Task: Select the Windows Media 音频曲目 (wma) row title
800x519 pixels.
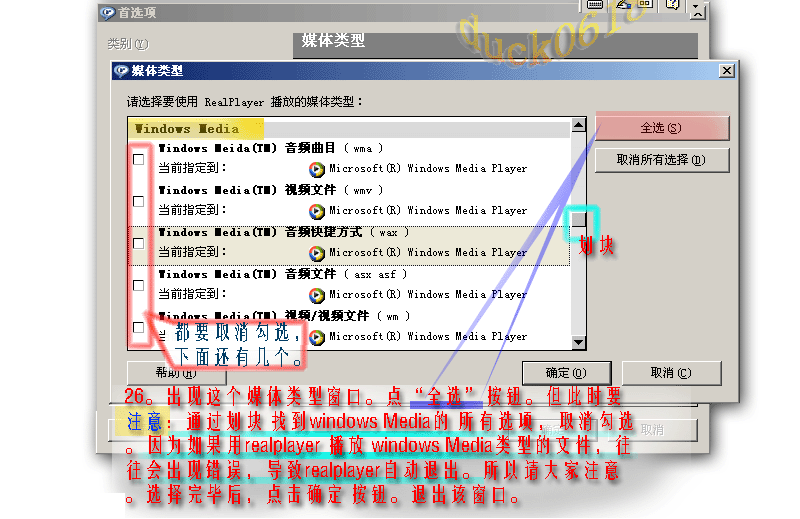Action: 270,149
